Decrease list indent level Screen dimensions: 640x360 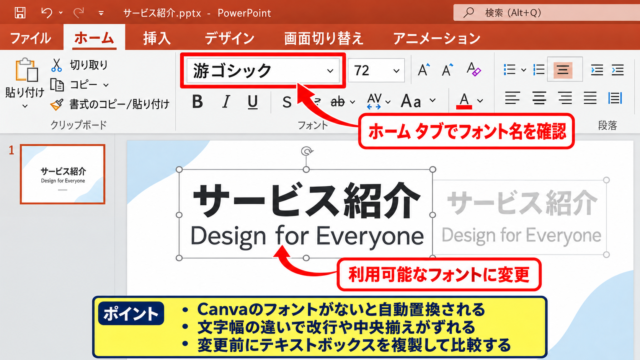(x=597, y=70)
